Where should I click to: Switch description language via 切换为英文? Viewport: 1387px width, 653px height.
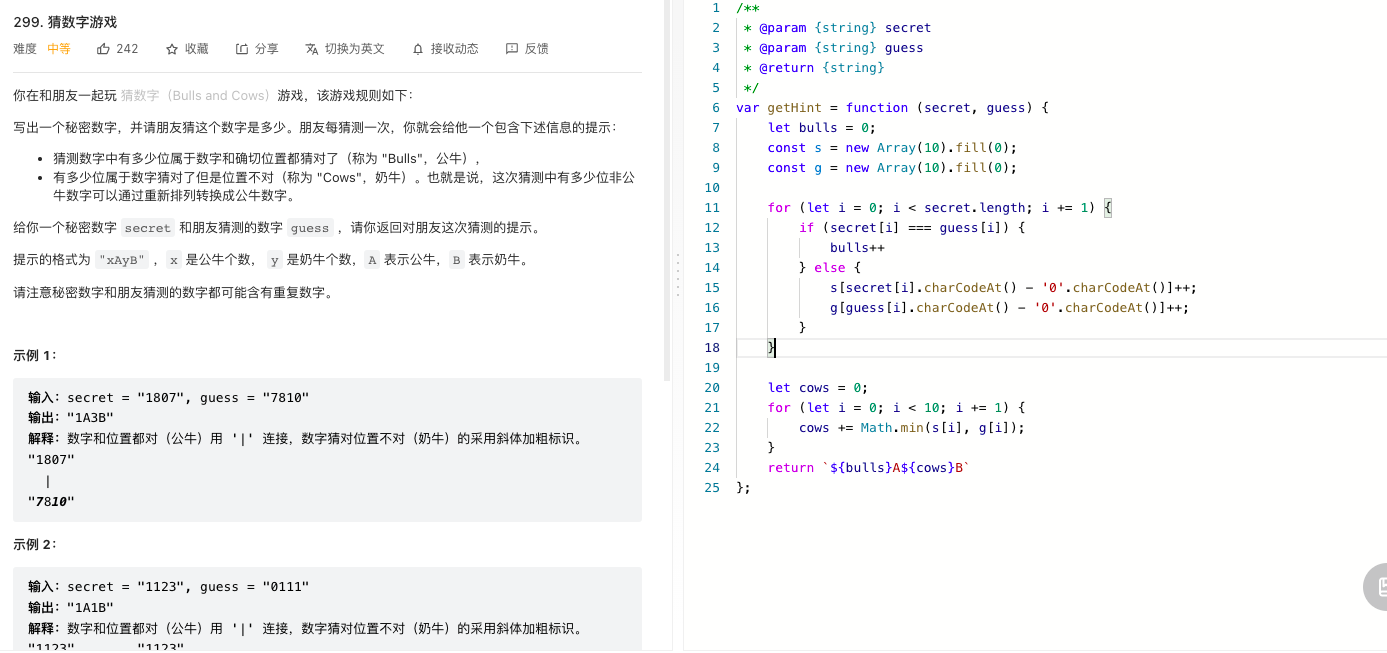click(x=345, y=49)
